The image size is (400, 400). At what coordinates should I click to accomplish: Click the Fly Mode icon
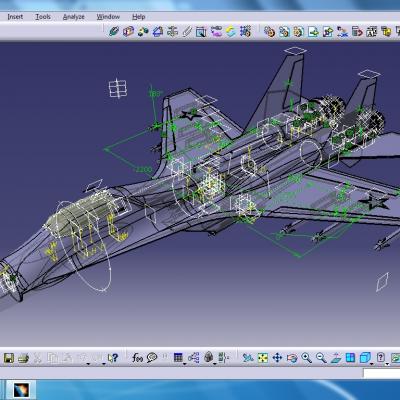click(248, 358)
